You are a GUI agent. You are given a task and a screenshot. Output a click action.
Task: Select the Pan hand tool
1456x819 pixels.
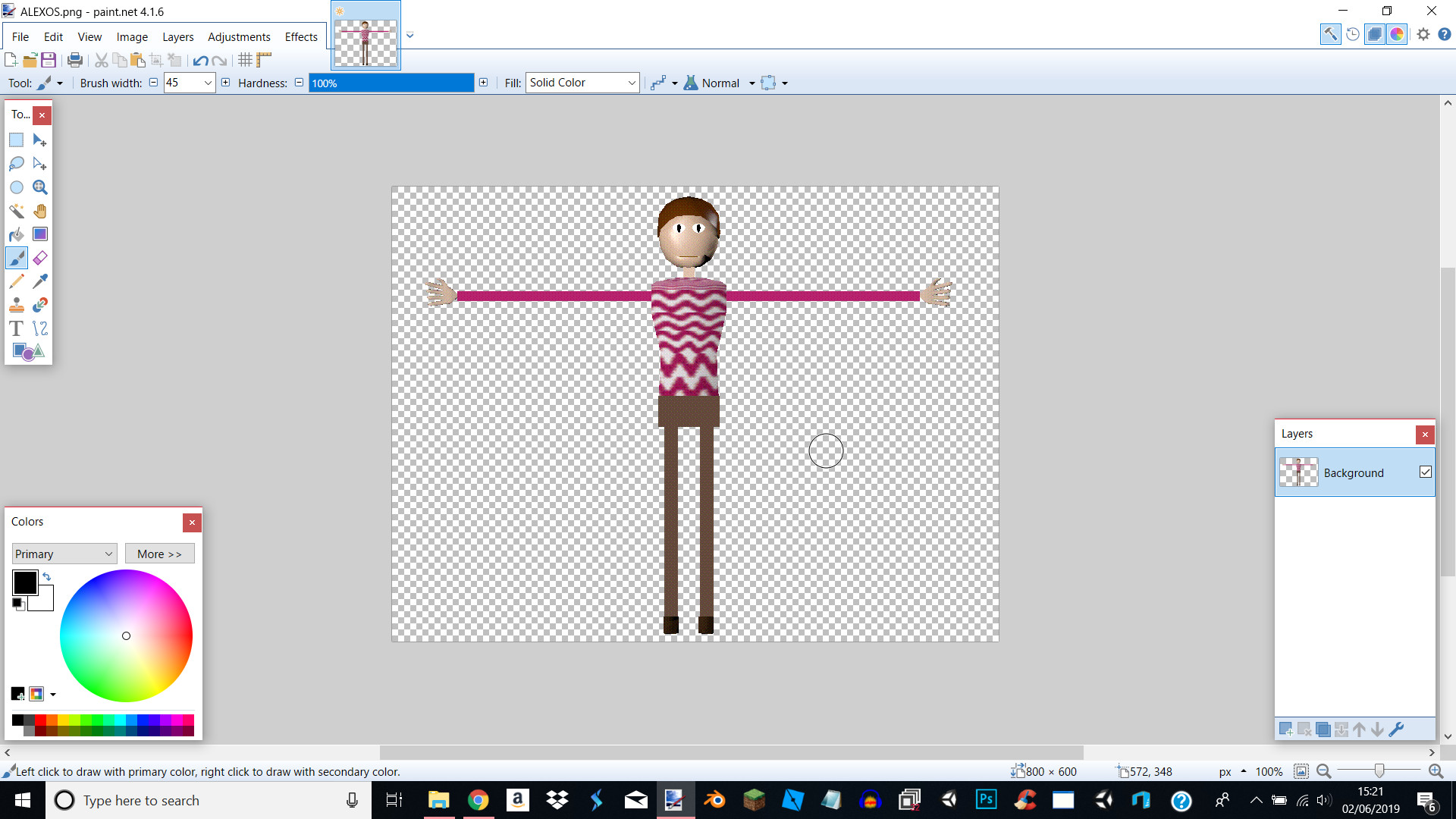[x=40, y=211]
